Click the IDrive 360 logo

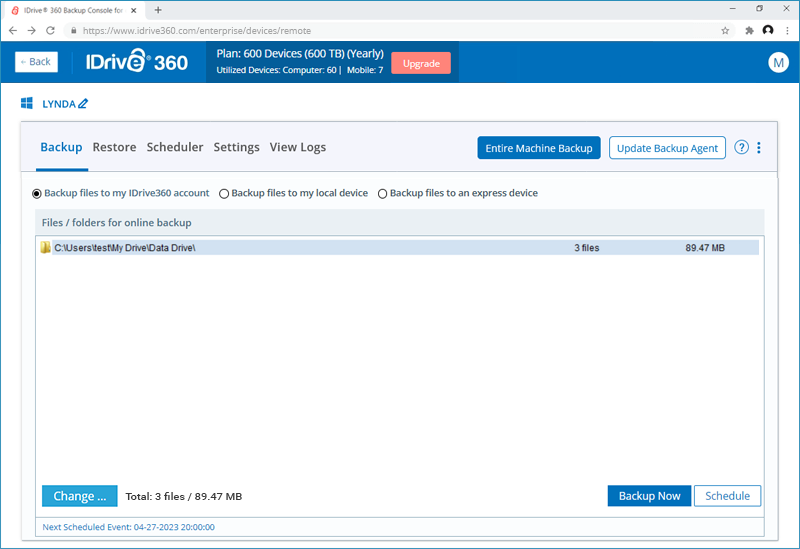click(x=137, y=62)
